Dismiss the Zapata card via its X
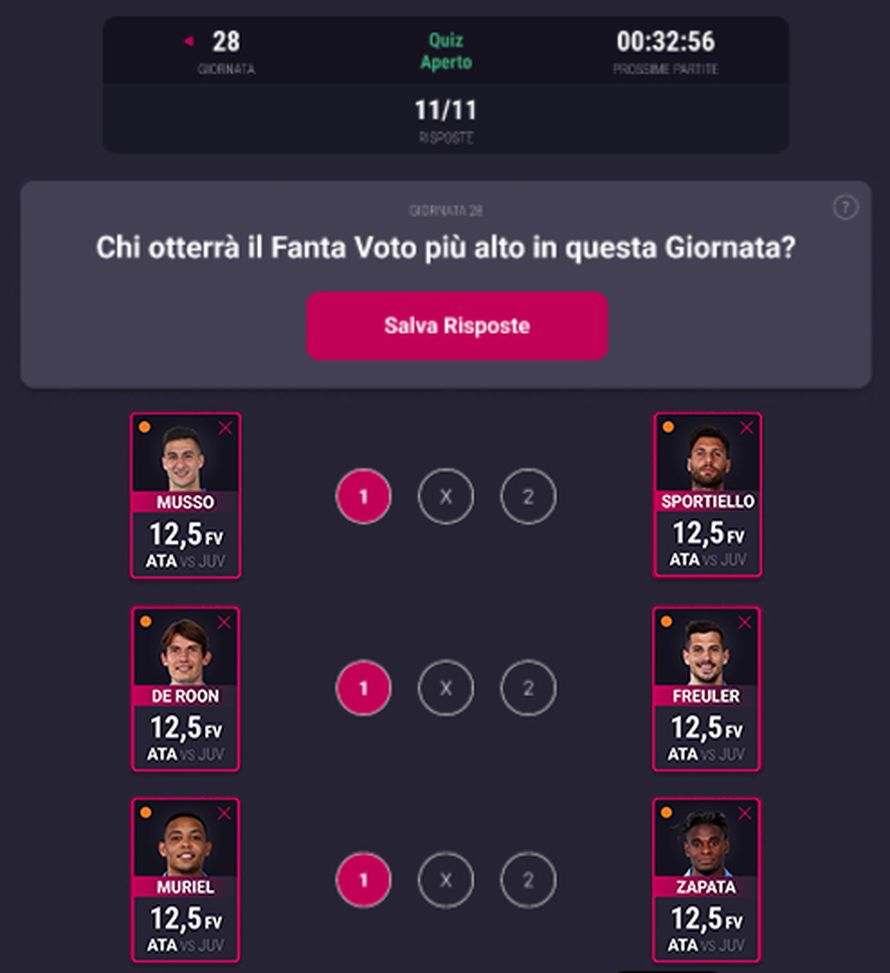This screenshot has width=890, height=973. coord(744,814)
